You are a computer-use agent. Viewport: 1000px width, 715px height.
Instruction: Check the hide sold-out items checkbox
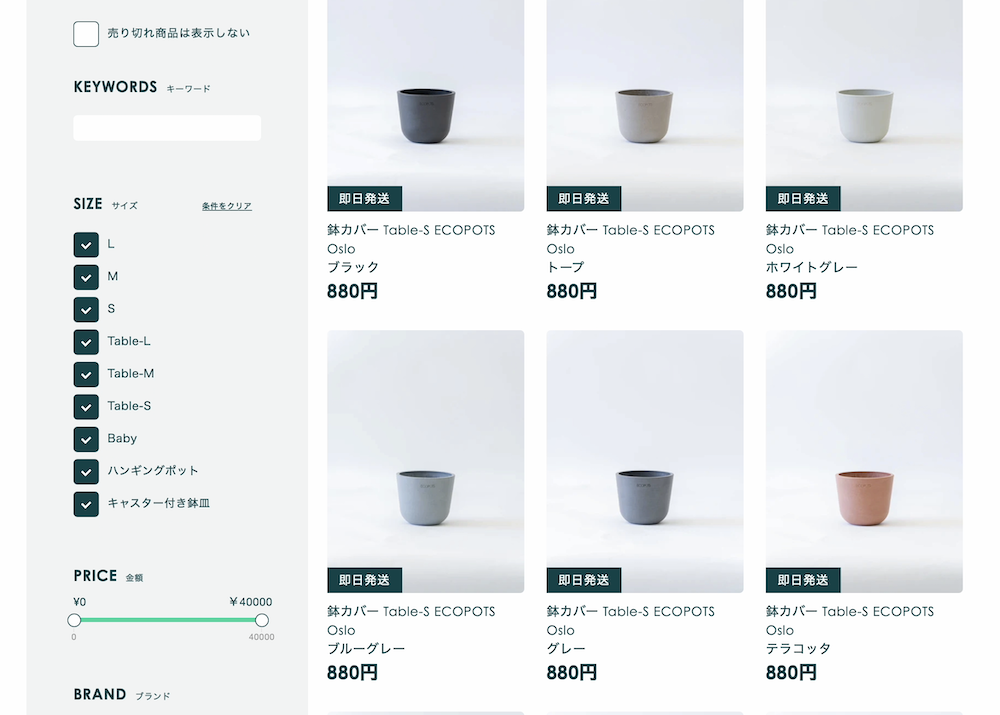coord(86,34)
